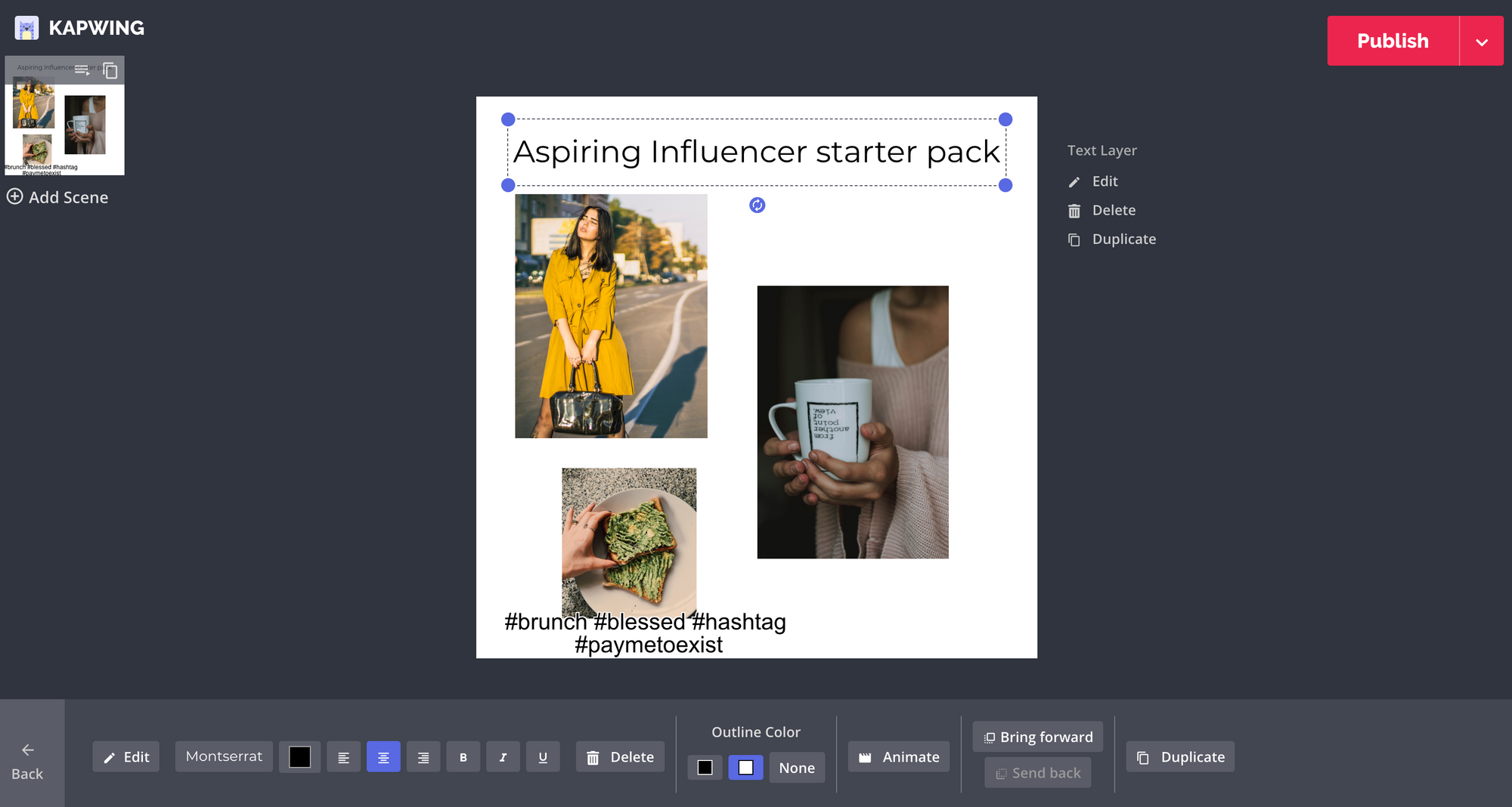Click the Back arrow in the bottom bar
The width and height of the screenshot is (1512, 807).
click(28, 750)
